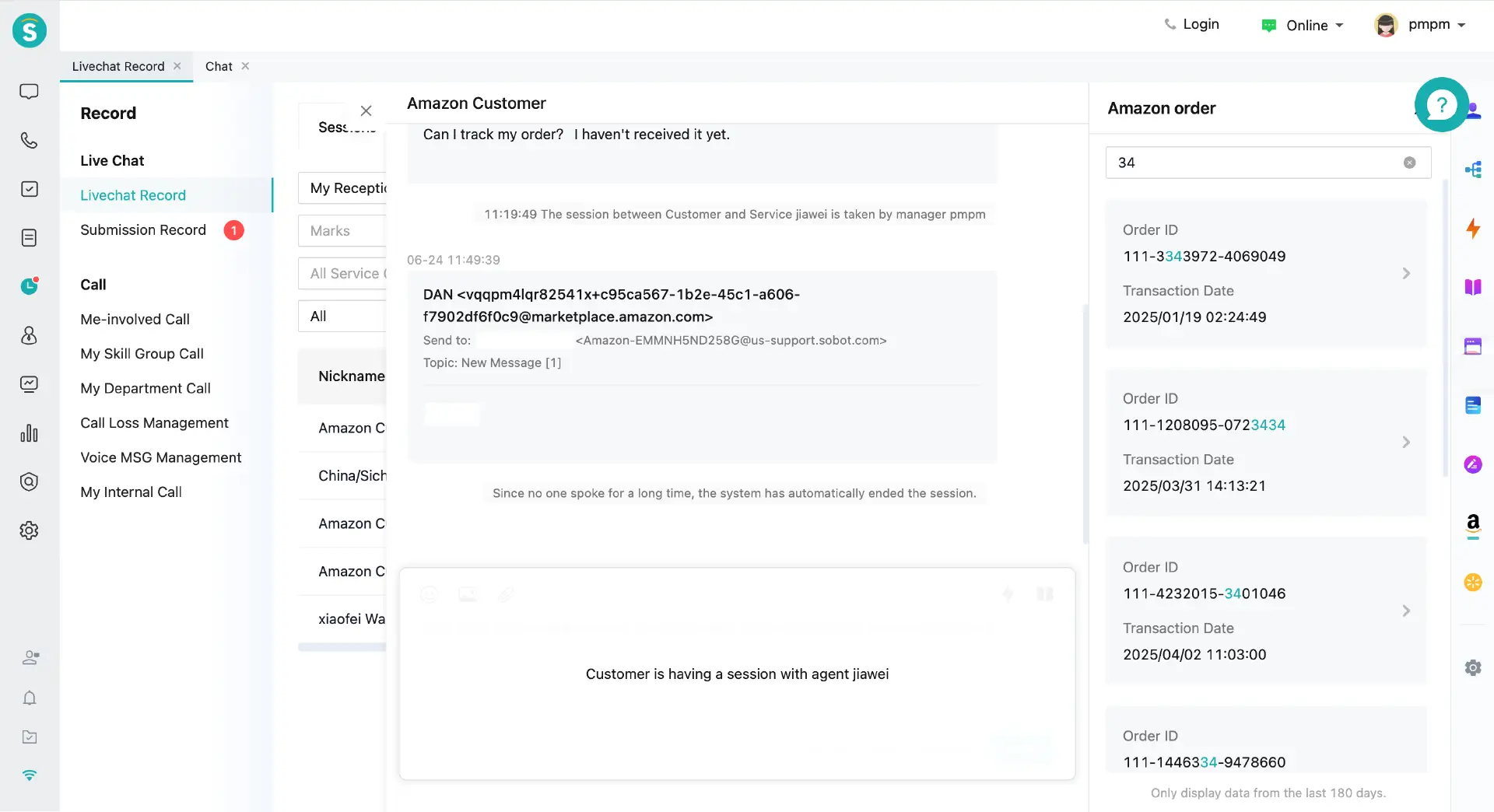Click the blue hierarchy tree icon
Viewport: 1494px width, 812px height.
pyautogui.click(x=1473, y=170)
